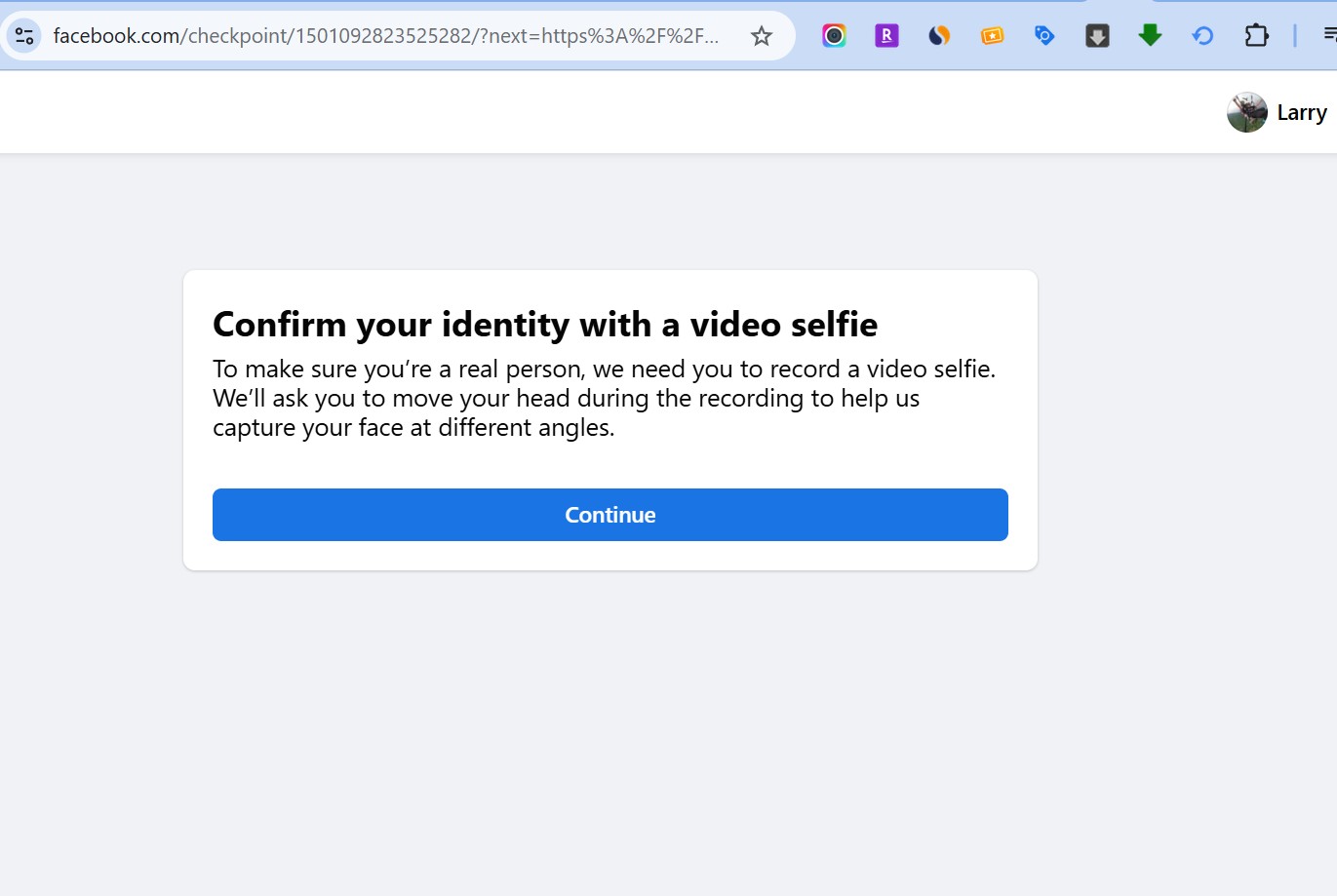The width and height of the screenshot is (1337, 896).
Task: Open the rainbow camera lens extension
Action: (834, 36)
